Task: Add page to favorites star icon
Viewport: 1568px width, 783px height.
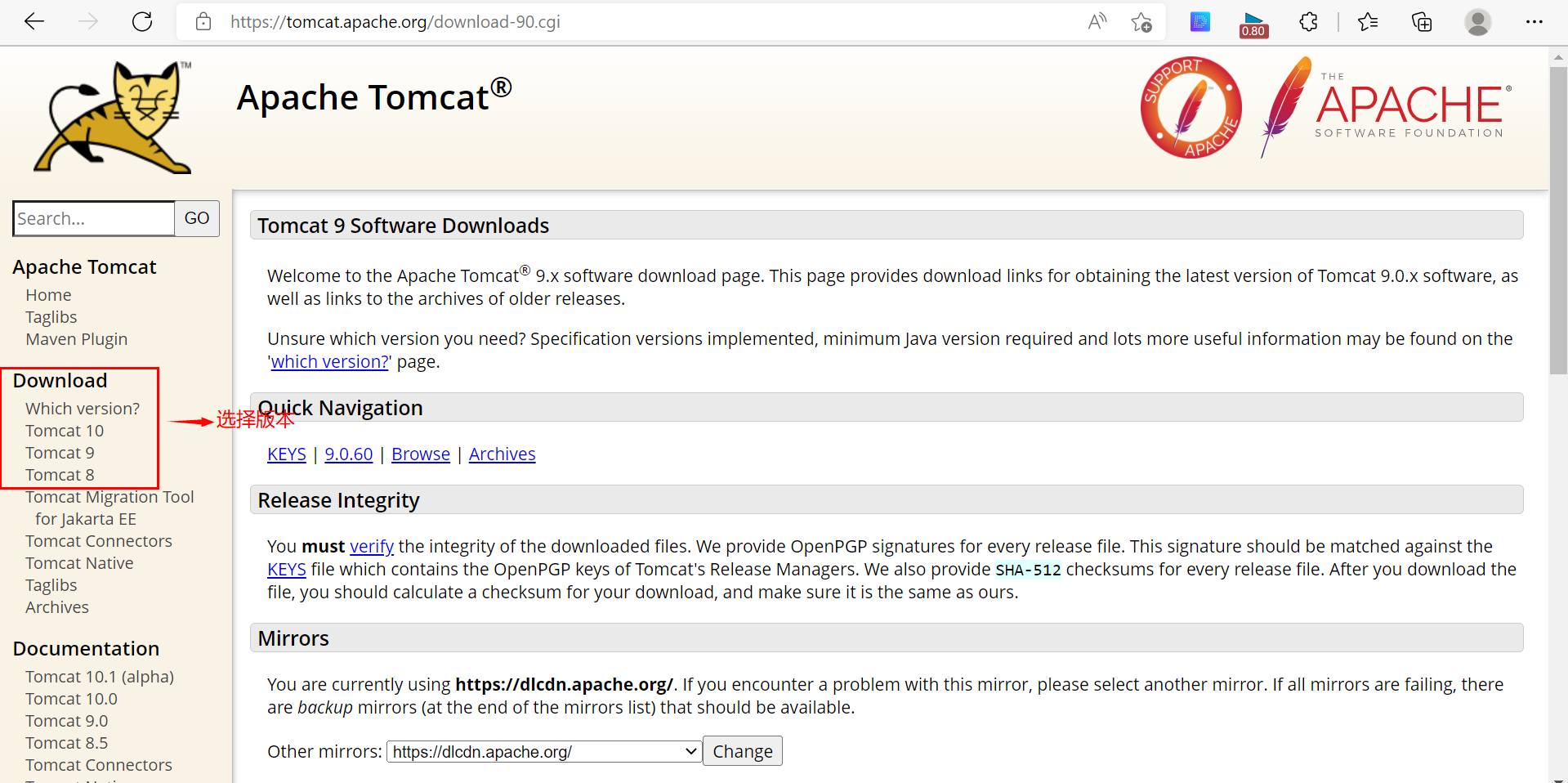Action: point(1141,22)
